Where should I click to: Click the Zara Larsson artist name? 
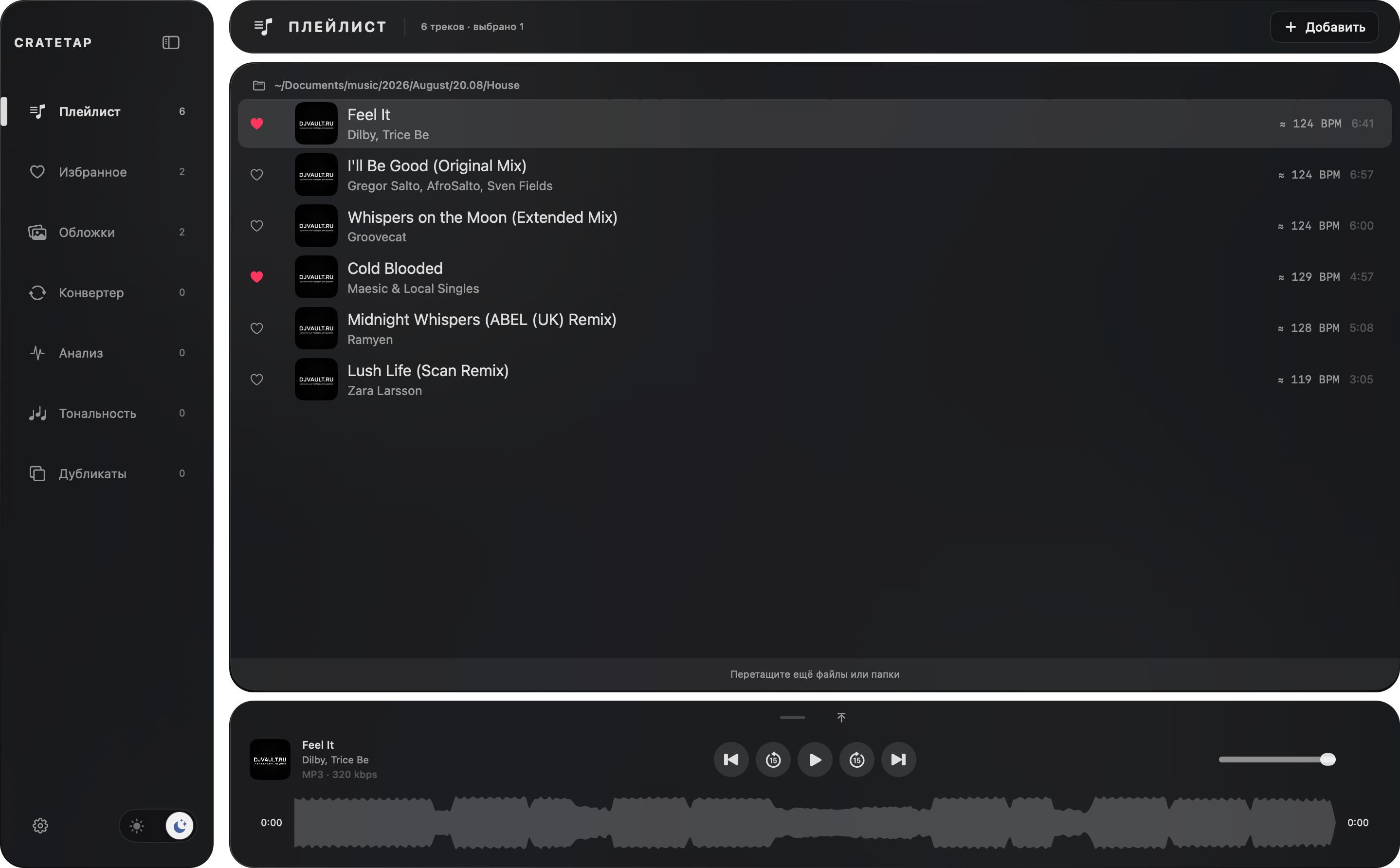pyautogui.click(x=384, y=391)
